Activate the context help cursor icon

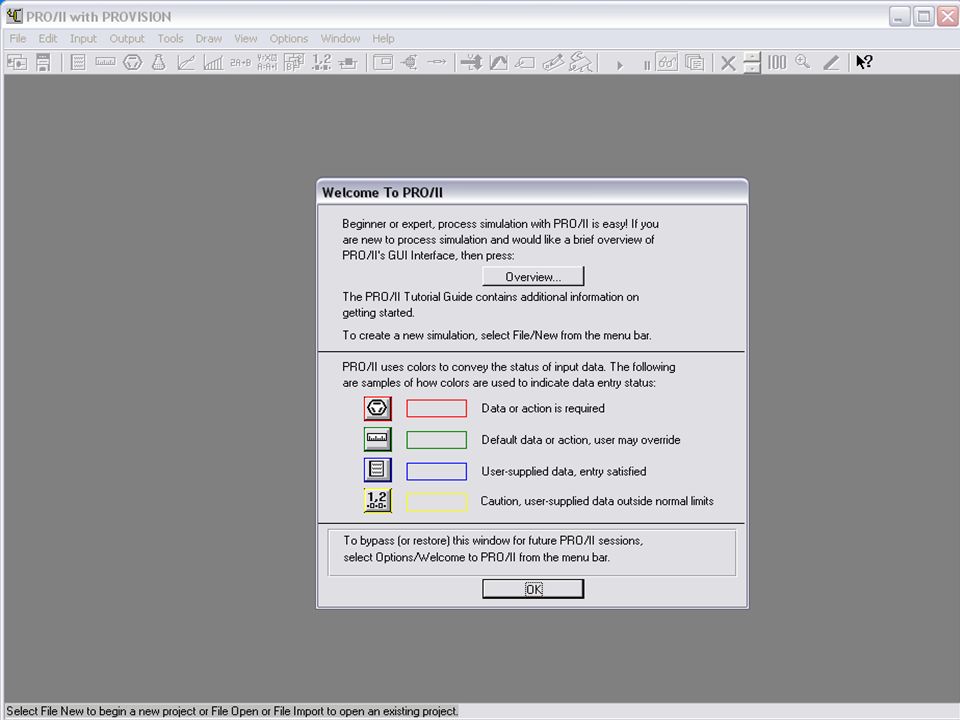pyautogui.click(x=864, y=62)
